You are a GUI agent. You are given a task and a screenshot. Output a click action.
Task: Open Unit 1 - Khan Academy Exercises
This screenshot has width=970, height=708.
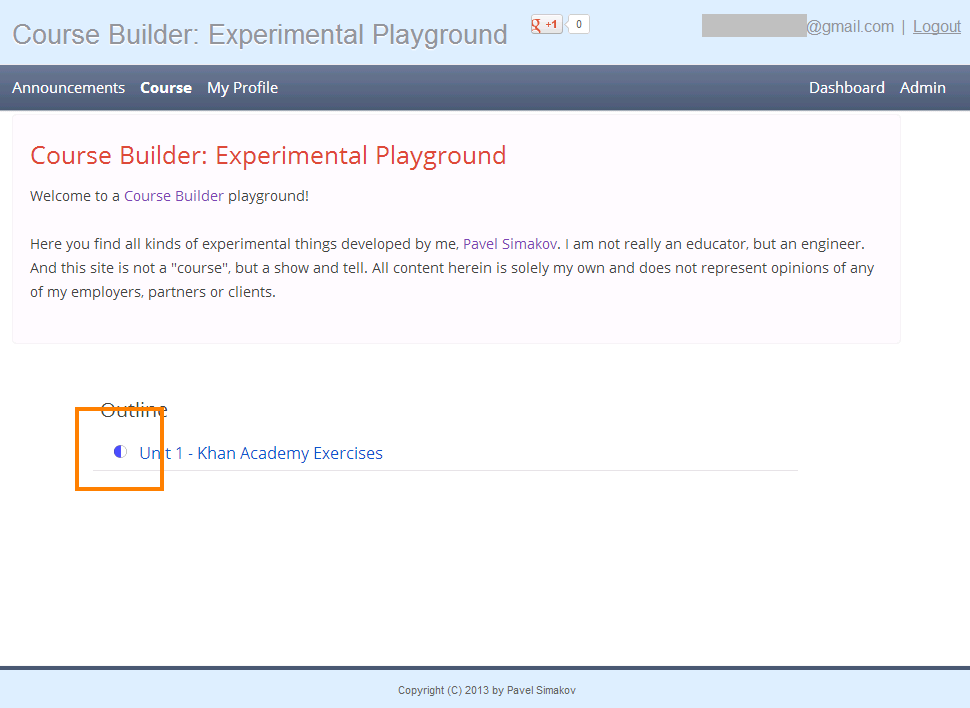pos(261,453)
